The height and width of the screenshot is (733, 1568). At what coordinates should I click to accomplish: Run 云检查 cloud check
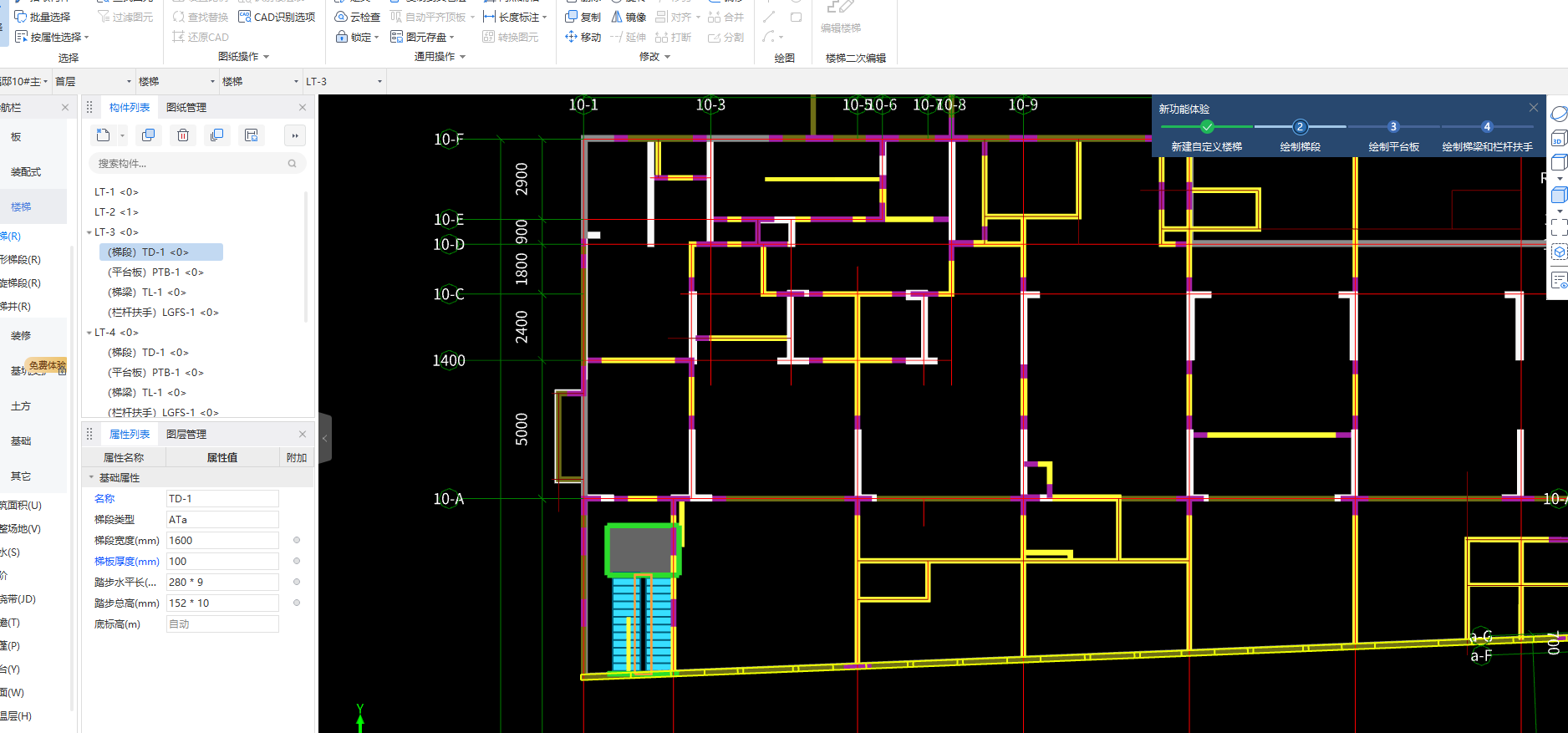(x=357, y=17)
